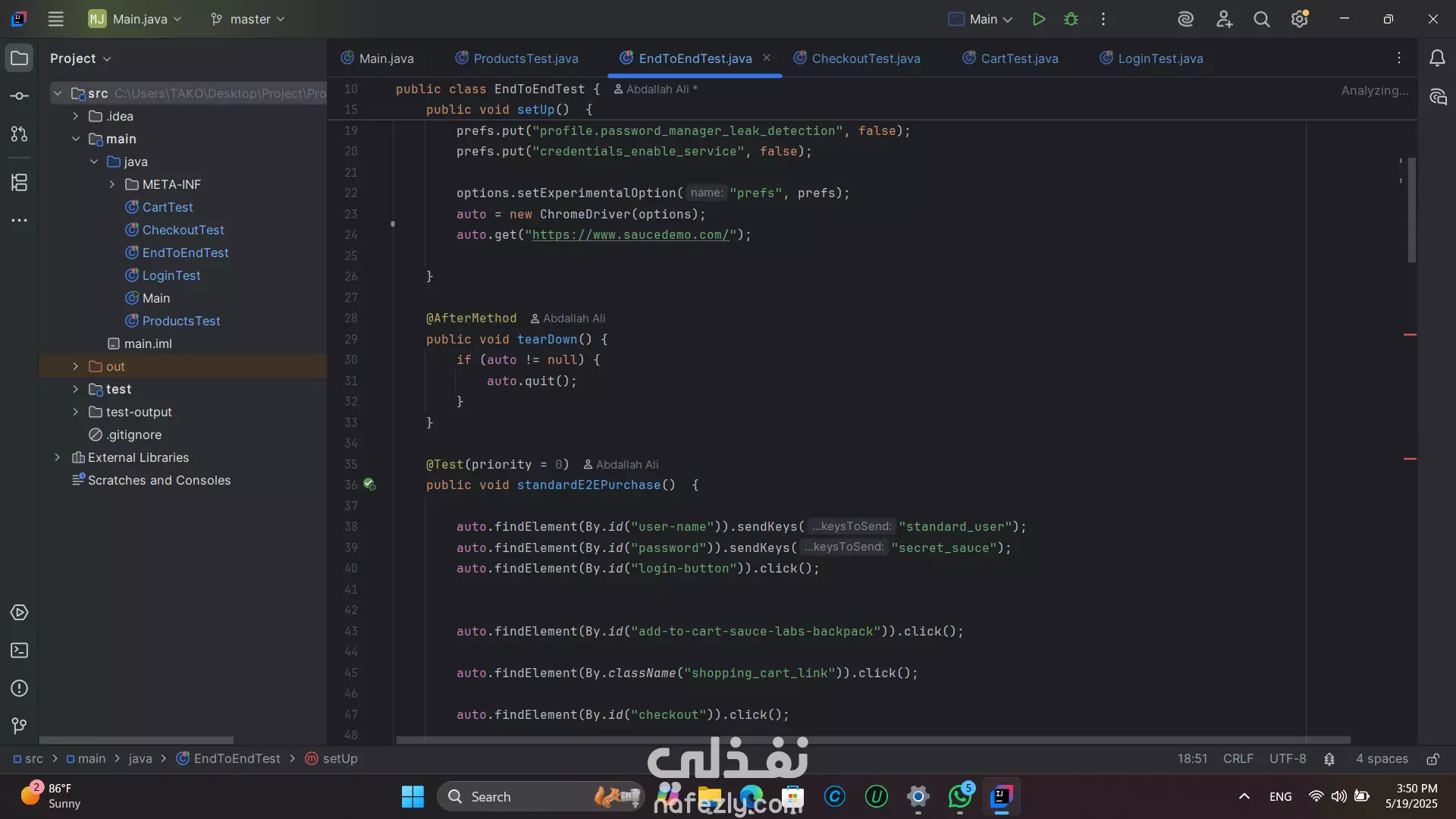Switch to Main.java tab

(x=377, y=58)
